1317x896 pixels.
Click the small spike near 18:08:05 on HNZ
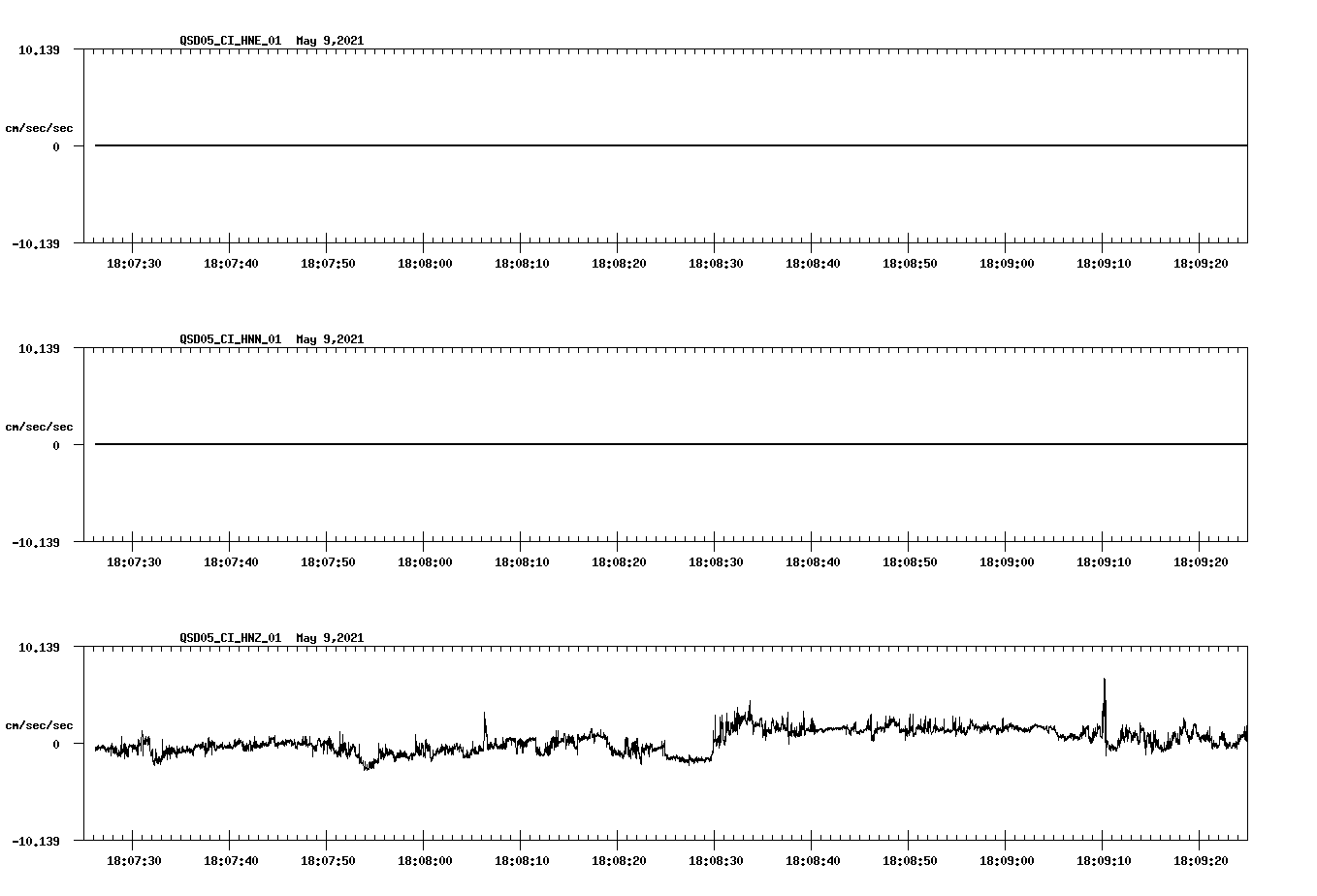point(485,718)
